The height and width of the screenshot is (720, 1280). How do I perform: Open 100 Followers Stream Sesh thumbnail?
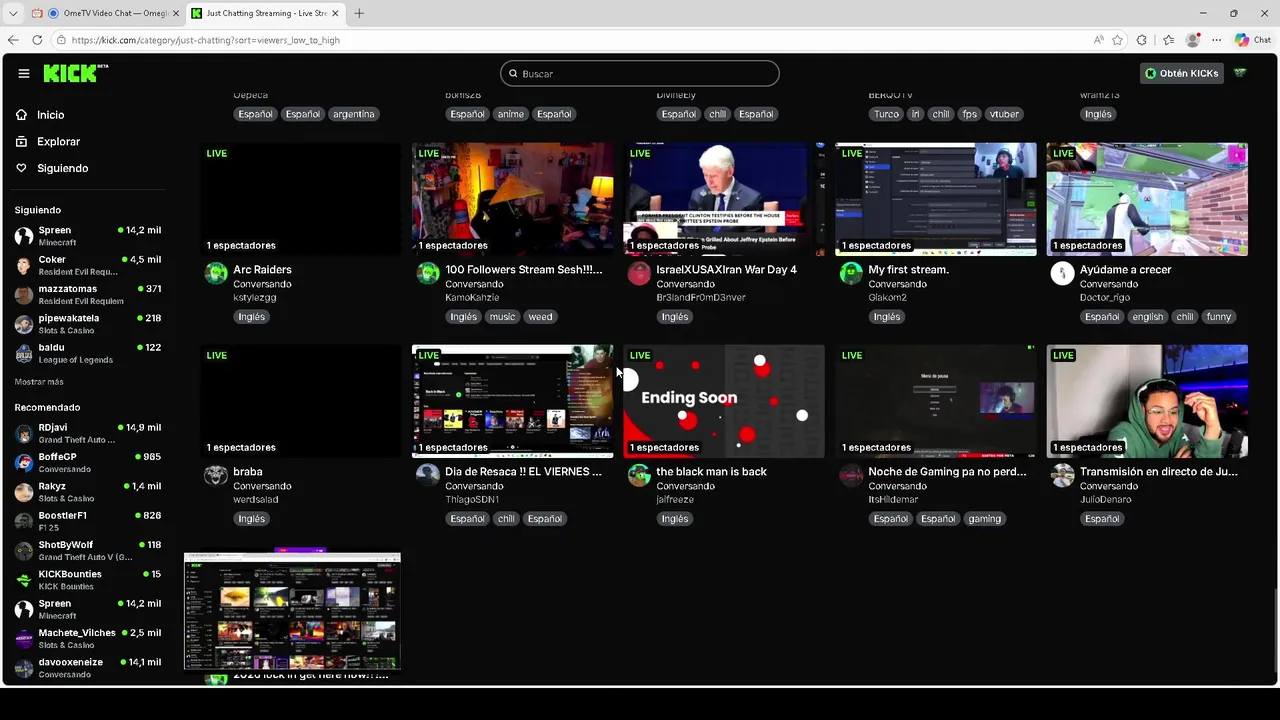click(513, 199)
